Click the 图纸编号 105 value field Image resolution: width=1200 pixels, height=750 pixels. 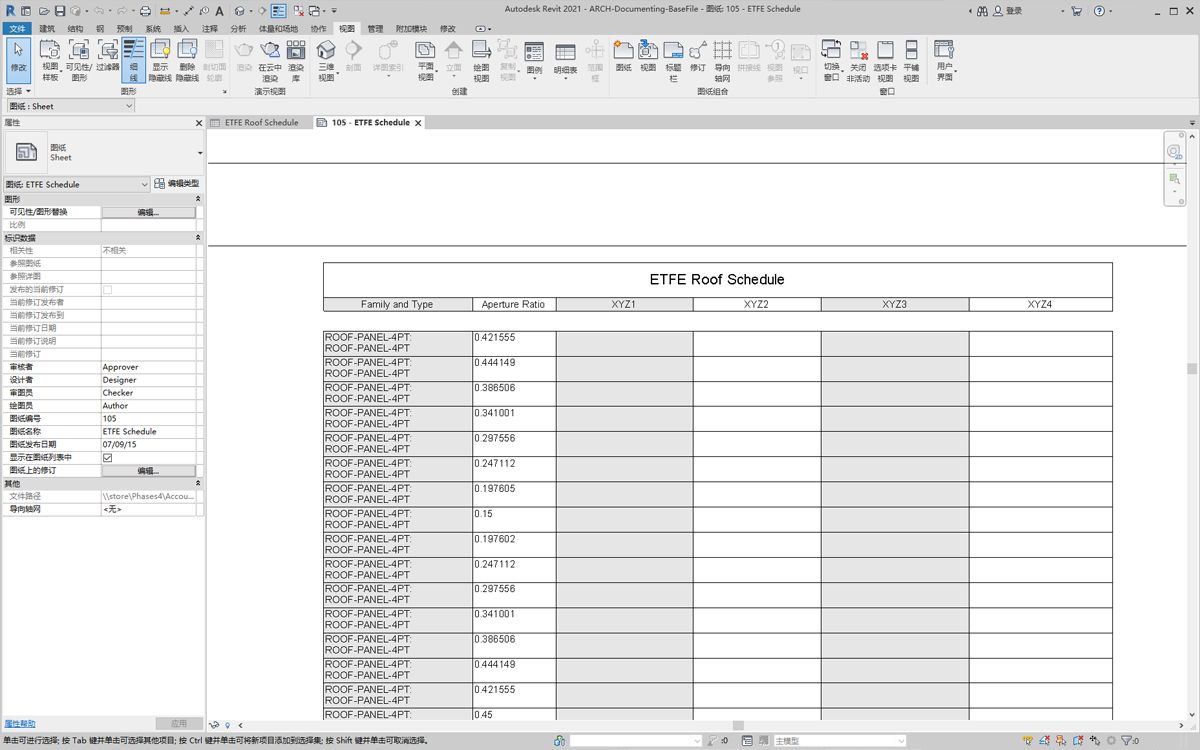pos(148,419)
